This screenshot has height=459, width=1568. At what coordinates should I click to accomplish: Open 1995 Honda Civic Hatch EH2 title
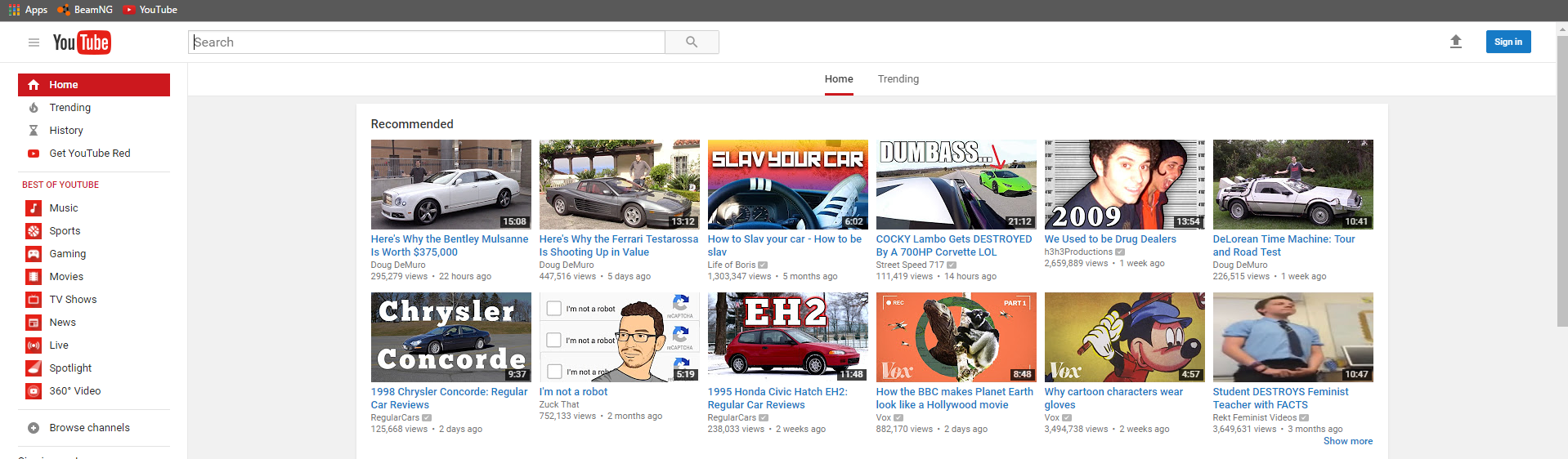tap(777, 399)
